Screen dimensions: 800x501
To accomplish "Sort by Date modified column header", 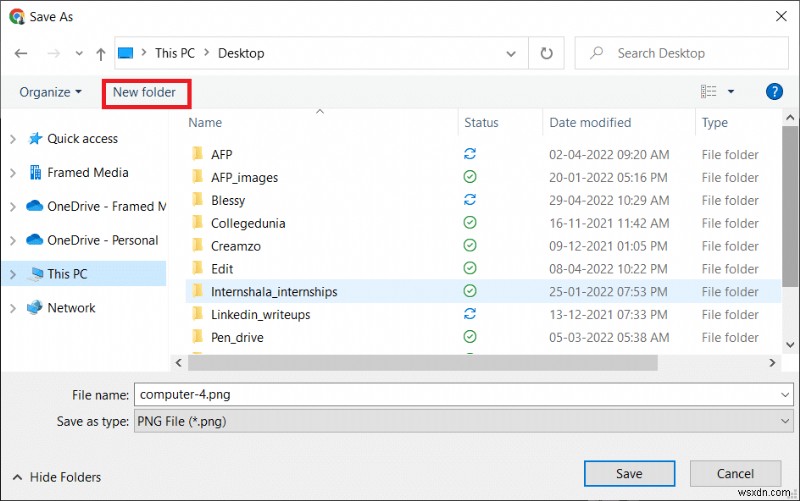I will coord(590,123).
